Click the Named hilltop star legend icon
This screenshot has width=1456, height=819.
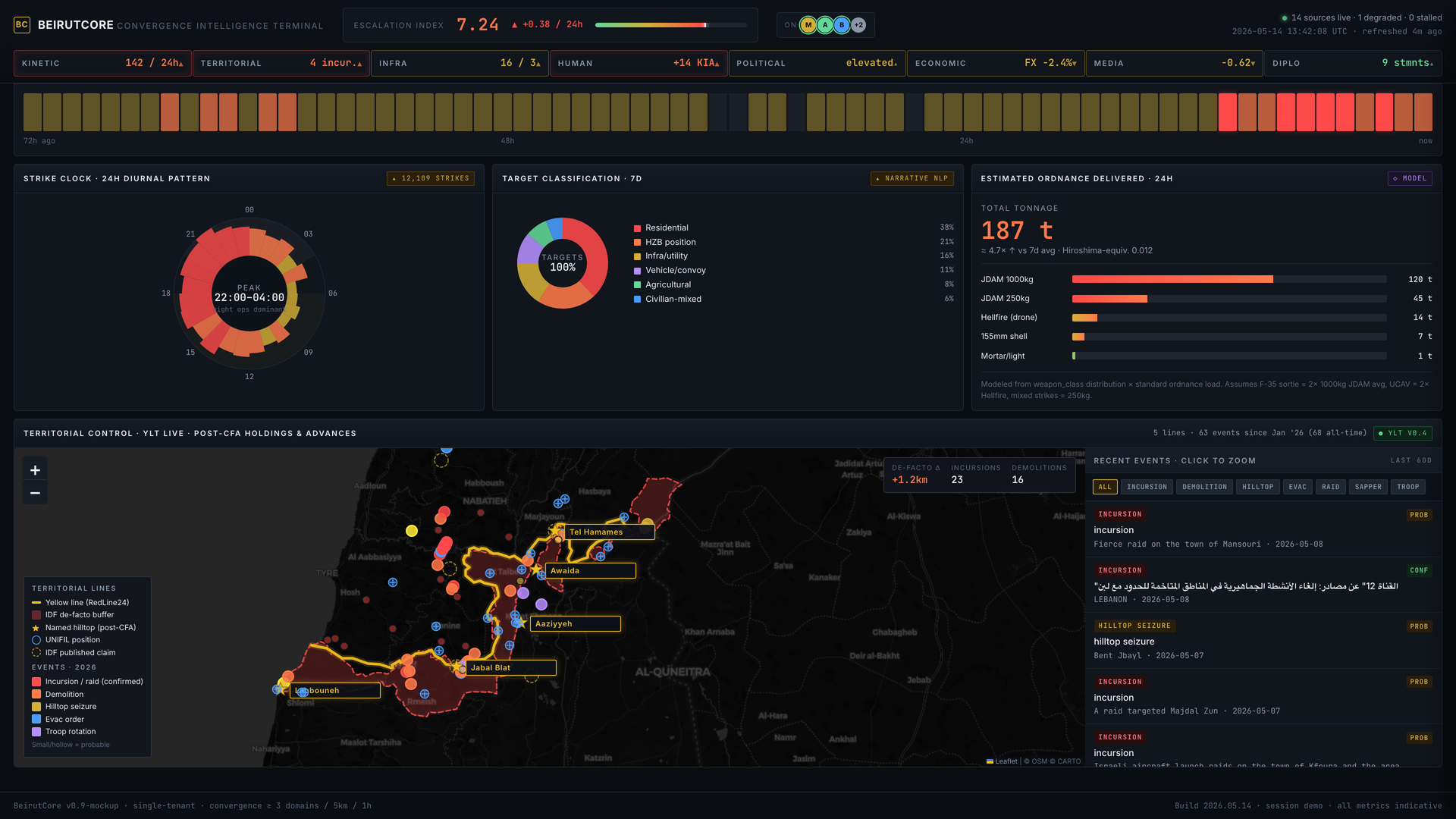(x=36, y=628)
